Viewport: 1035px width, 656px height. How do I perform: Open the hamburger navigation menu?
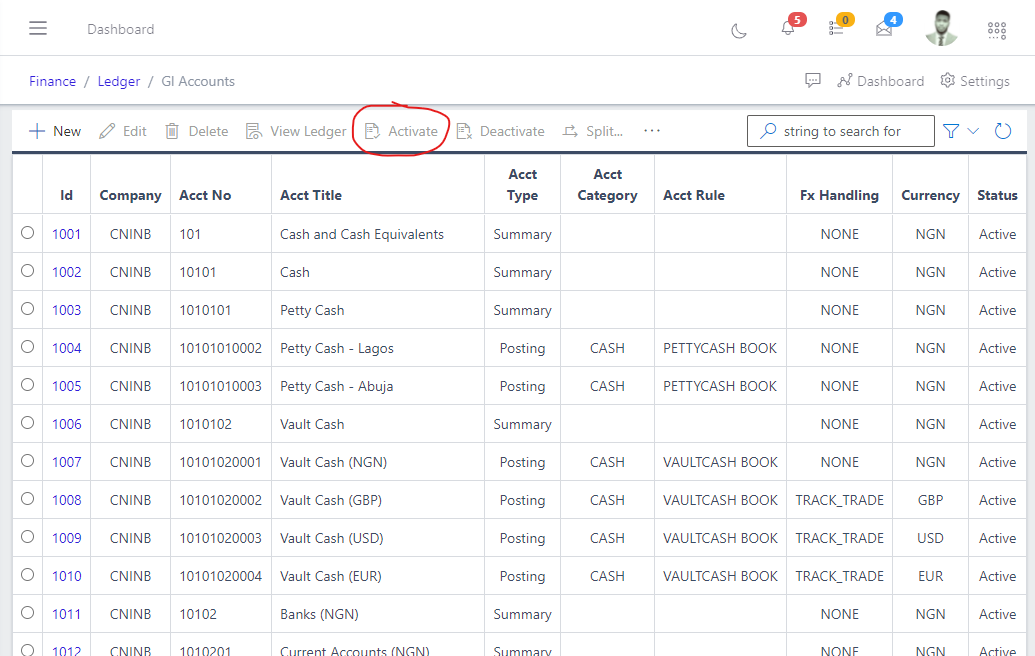39,27
